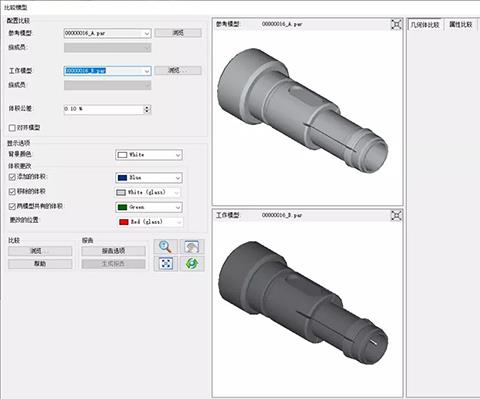Screen dimensions: 480x399
Task: Click the browse button beside reference model
Action: tap(178, 33)
